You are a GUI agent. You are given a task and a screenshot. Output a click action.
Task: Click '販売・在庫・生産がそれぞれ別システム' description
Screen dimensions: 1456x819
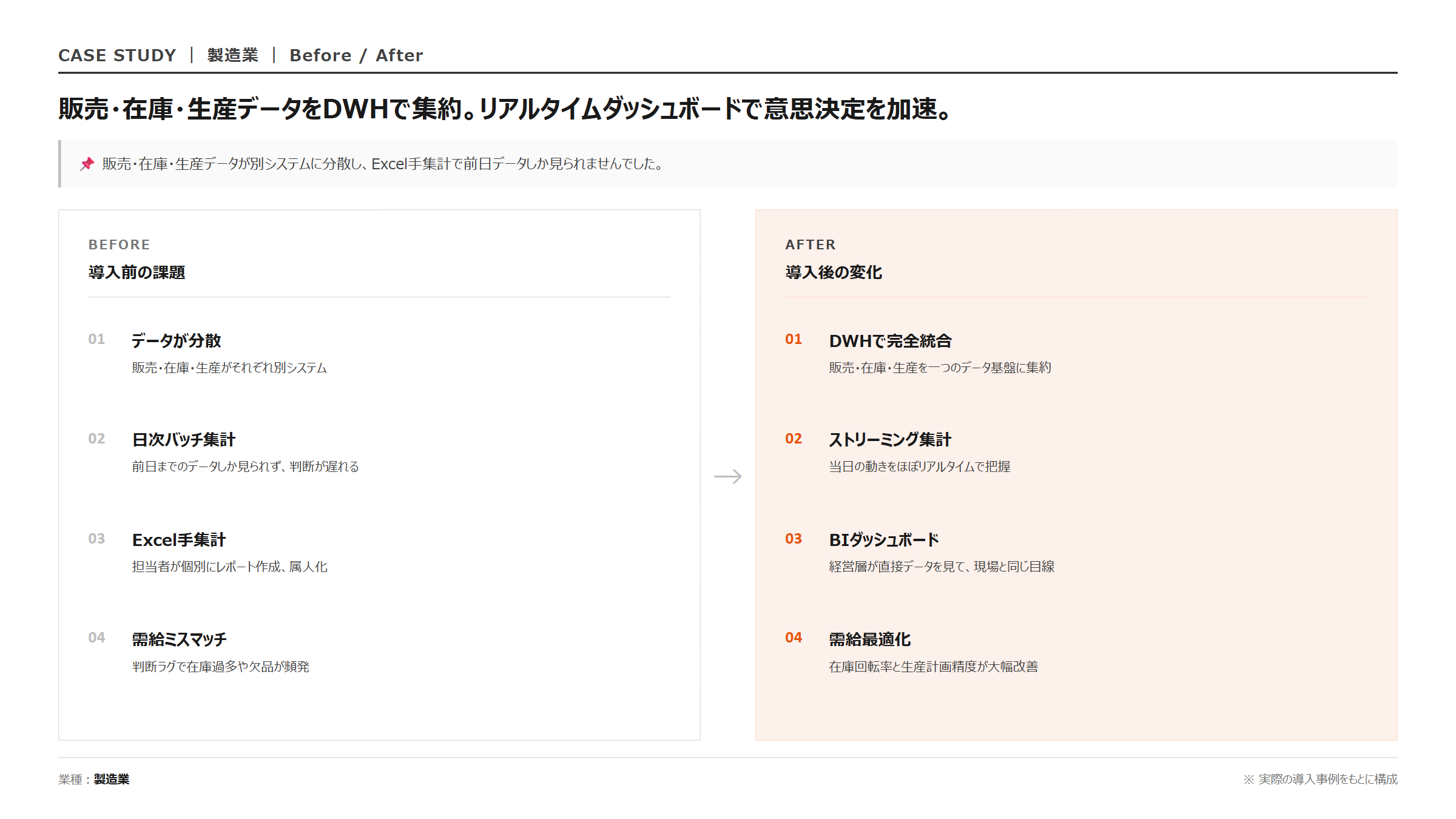click(x=229, y=368)
